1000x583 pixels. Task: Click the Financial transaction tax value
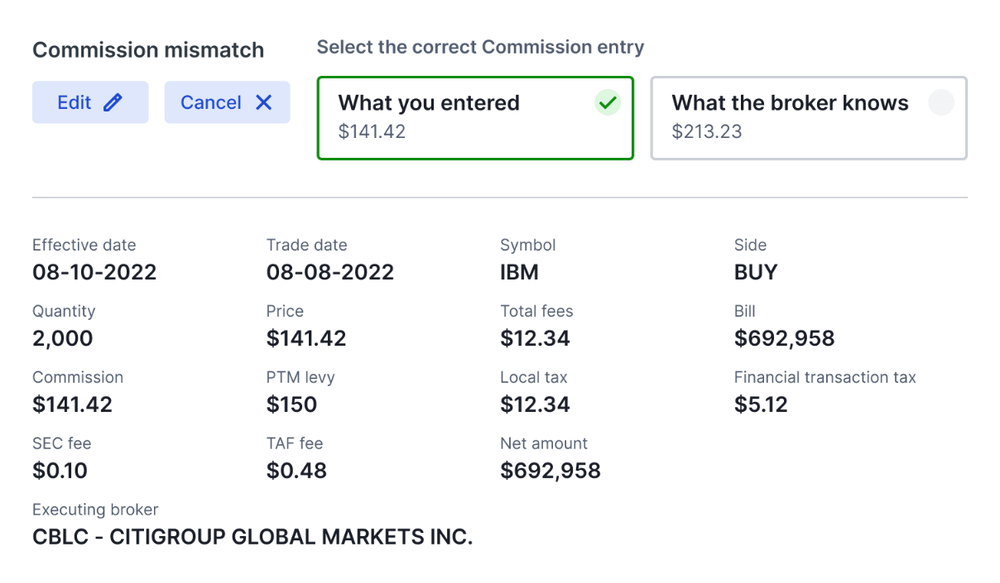(761, 404)
